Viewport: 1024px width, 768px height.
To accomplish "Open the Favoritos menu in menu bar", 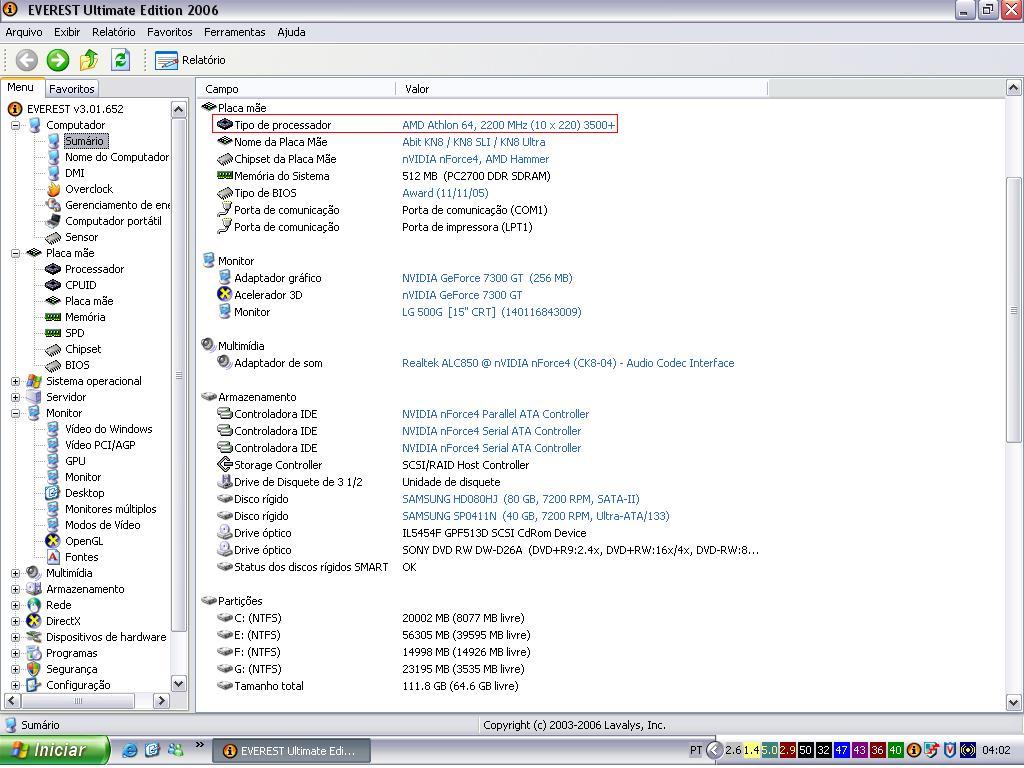I will 170,32.
